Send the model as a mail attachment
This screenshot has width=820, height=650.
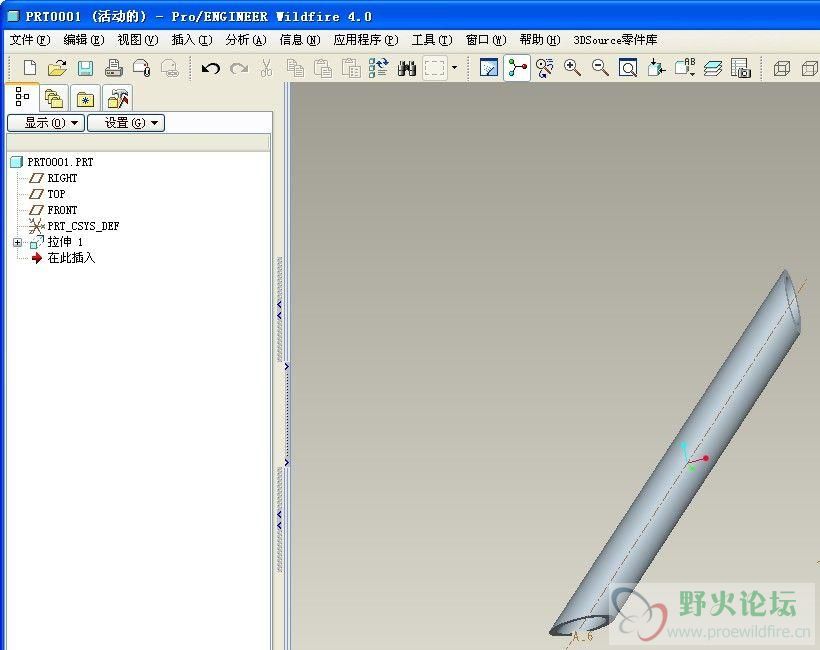(x=142, y=68)
